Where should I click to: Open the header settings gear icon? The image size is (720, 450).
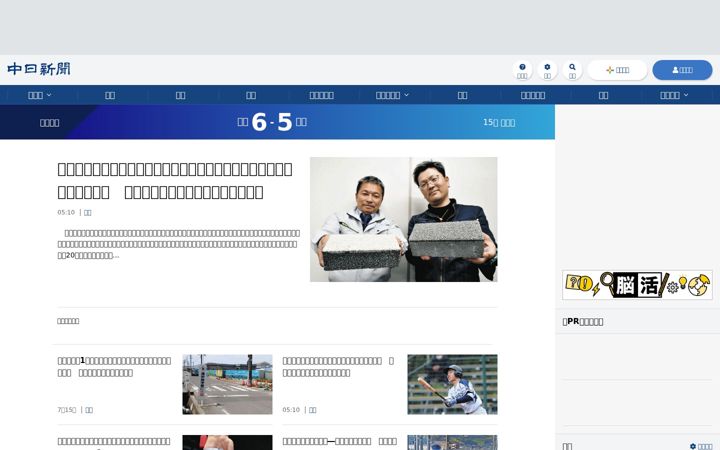[x=547, y=70]
